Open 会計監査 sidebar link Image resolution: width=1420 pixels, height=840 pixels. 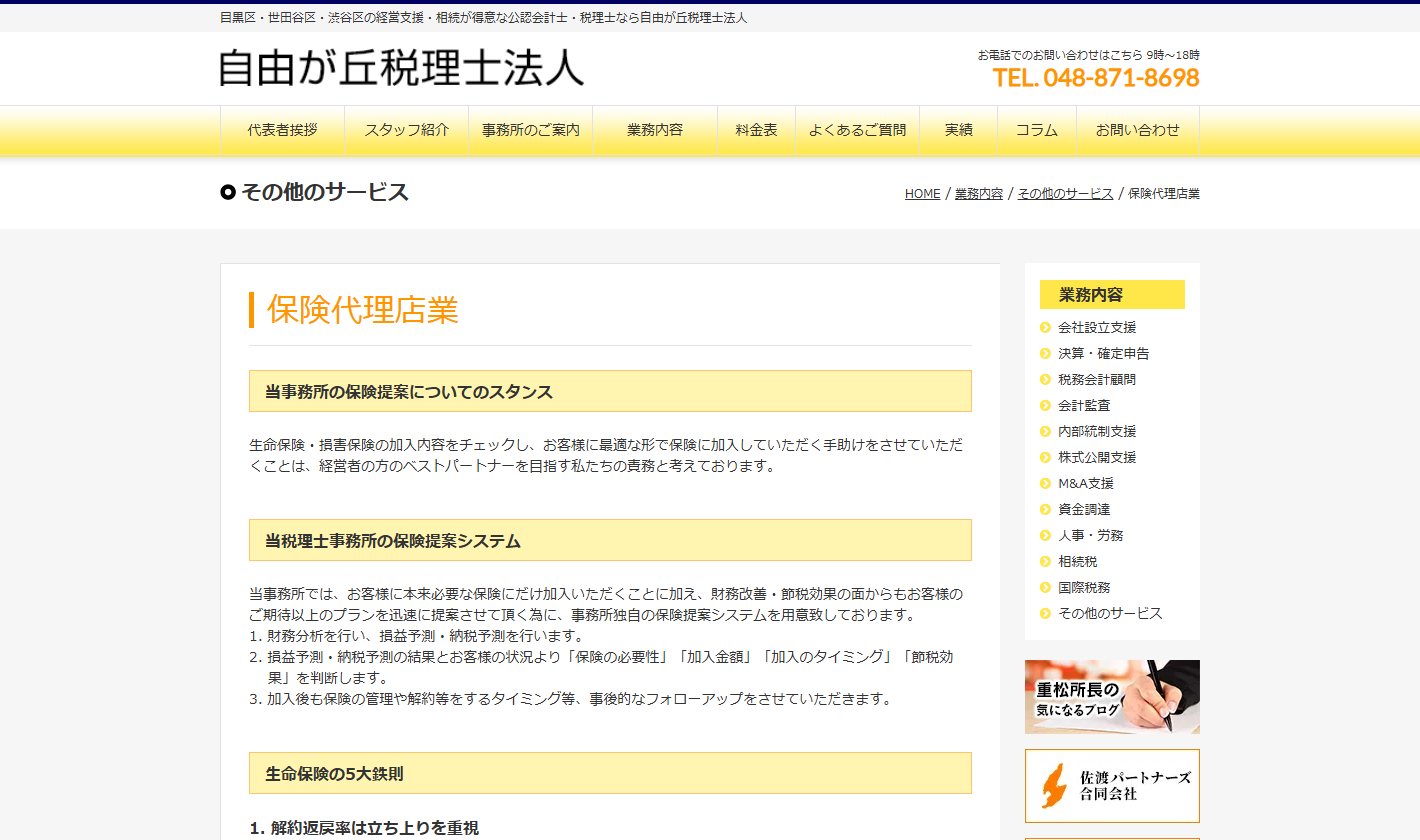[1084, 405]
